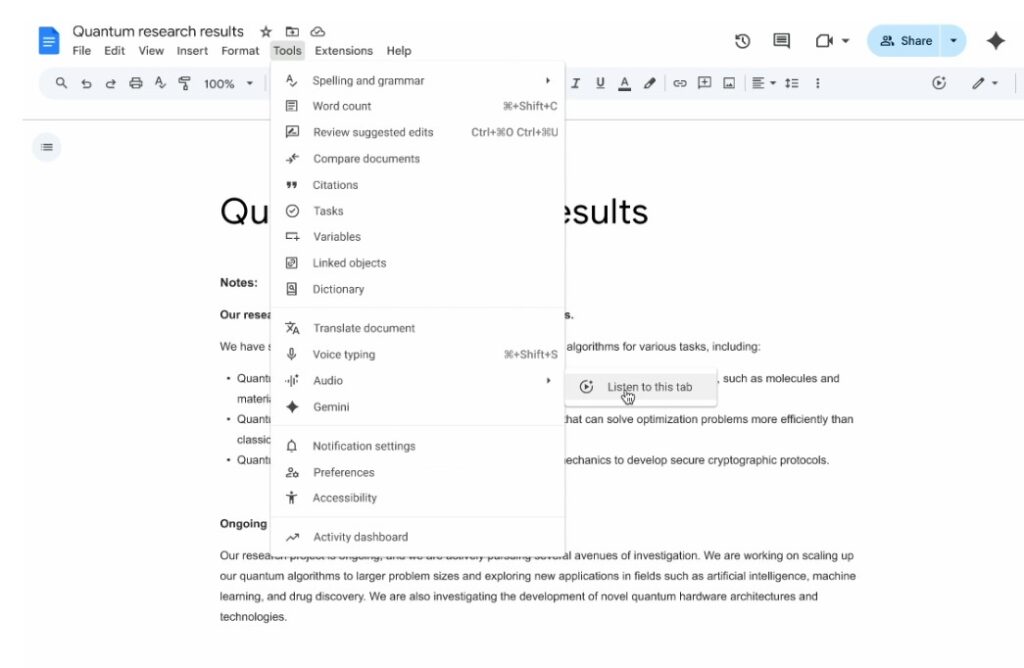Open the text color picker

pos(624,83)
